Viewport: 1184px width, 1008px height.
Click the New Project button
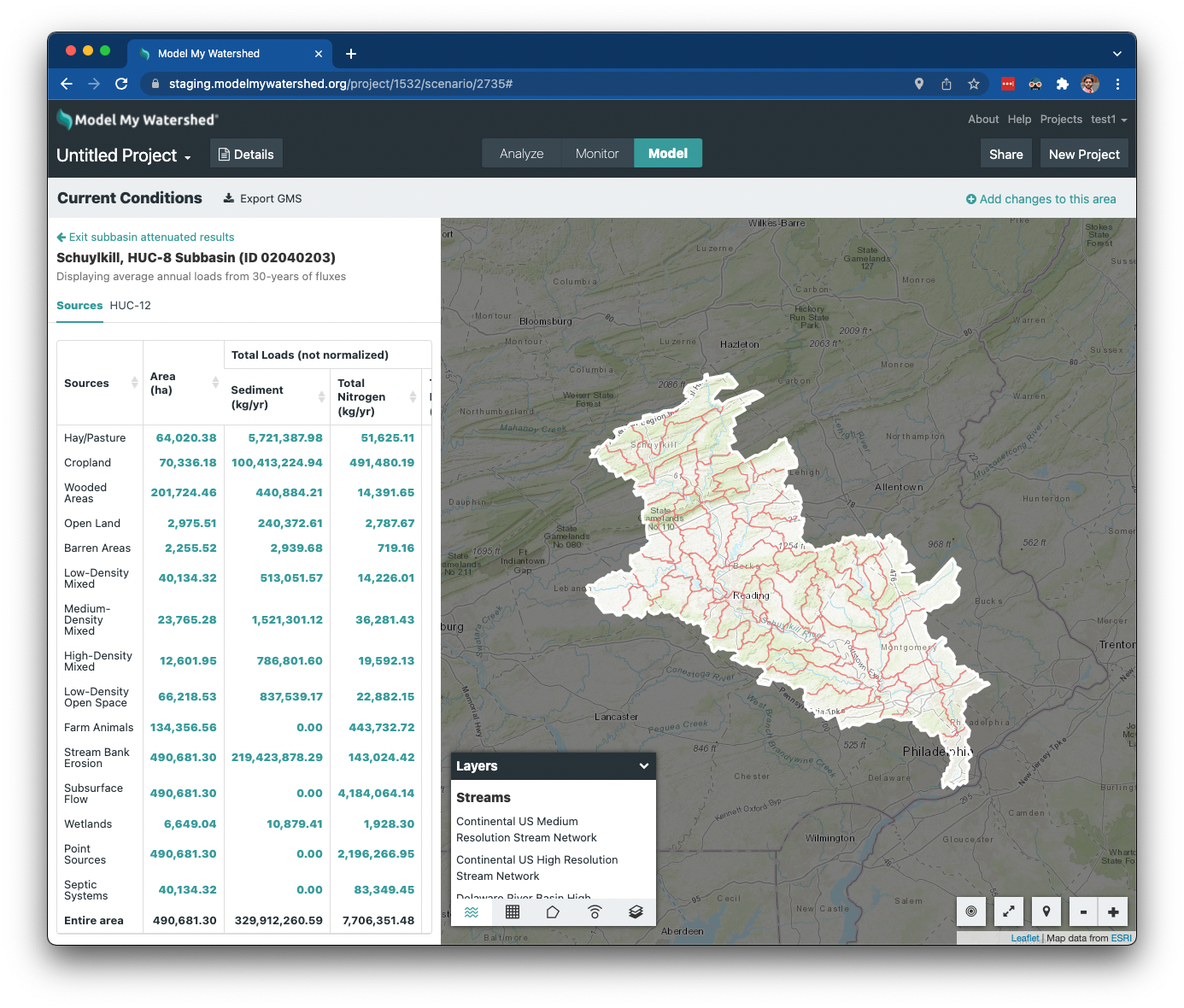tap(1084, 155)
